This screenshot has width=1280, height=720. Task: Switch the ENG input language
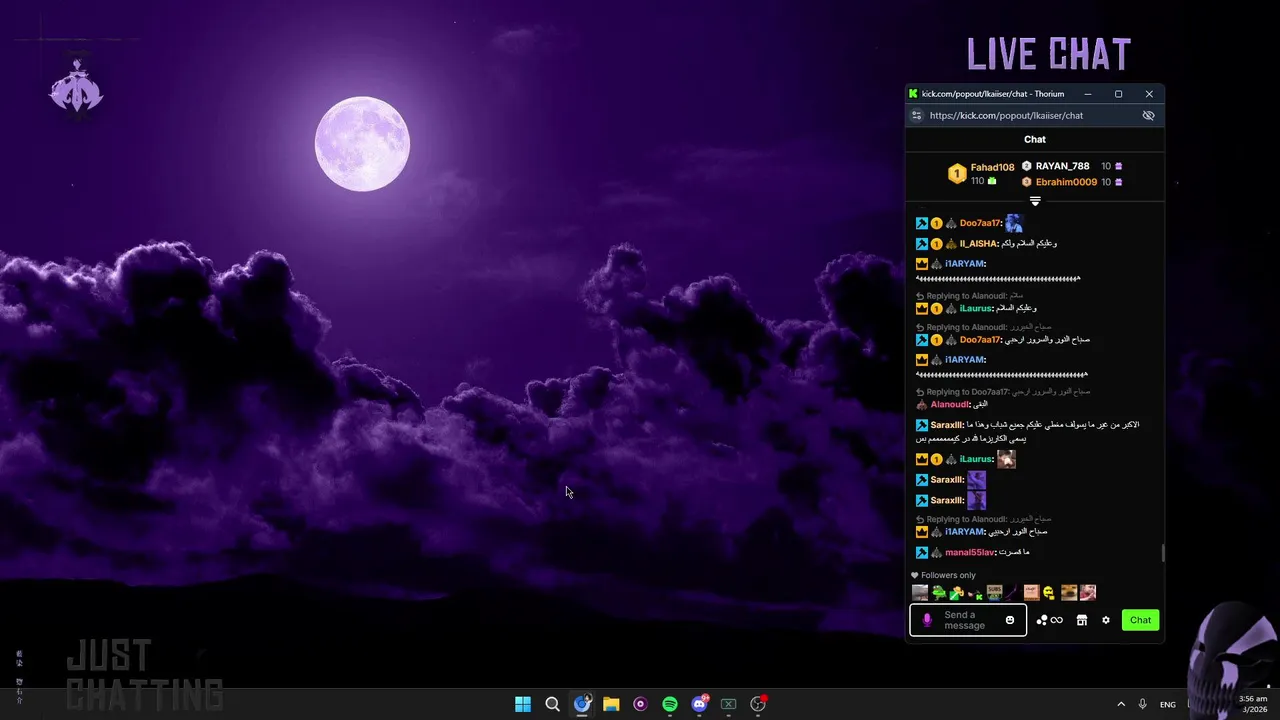coord(1168,704)
